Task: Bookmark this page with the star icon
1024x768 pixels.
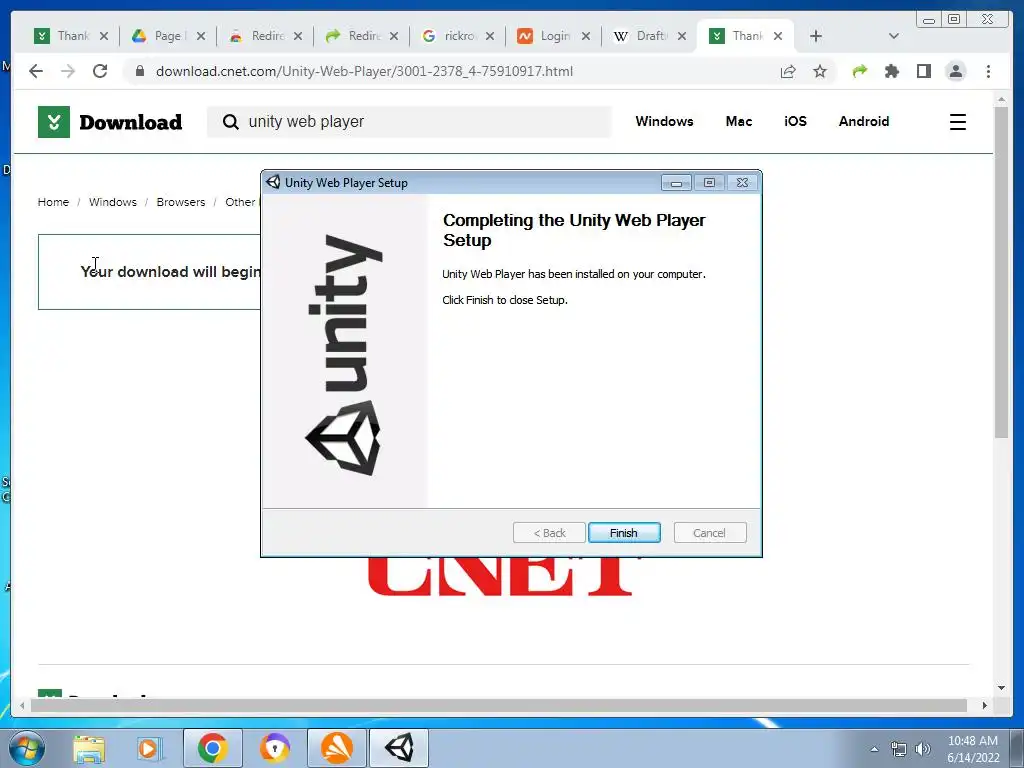Action: 820,71
